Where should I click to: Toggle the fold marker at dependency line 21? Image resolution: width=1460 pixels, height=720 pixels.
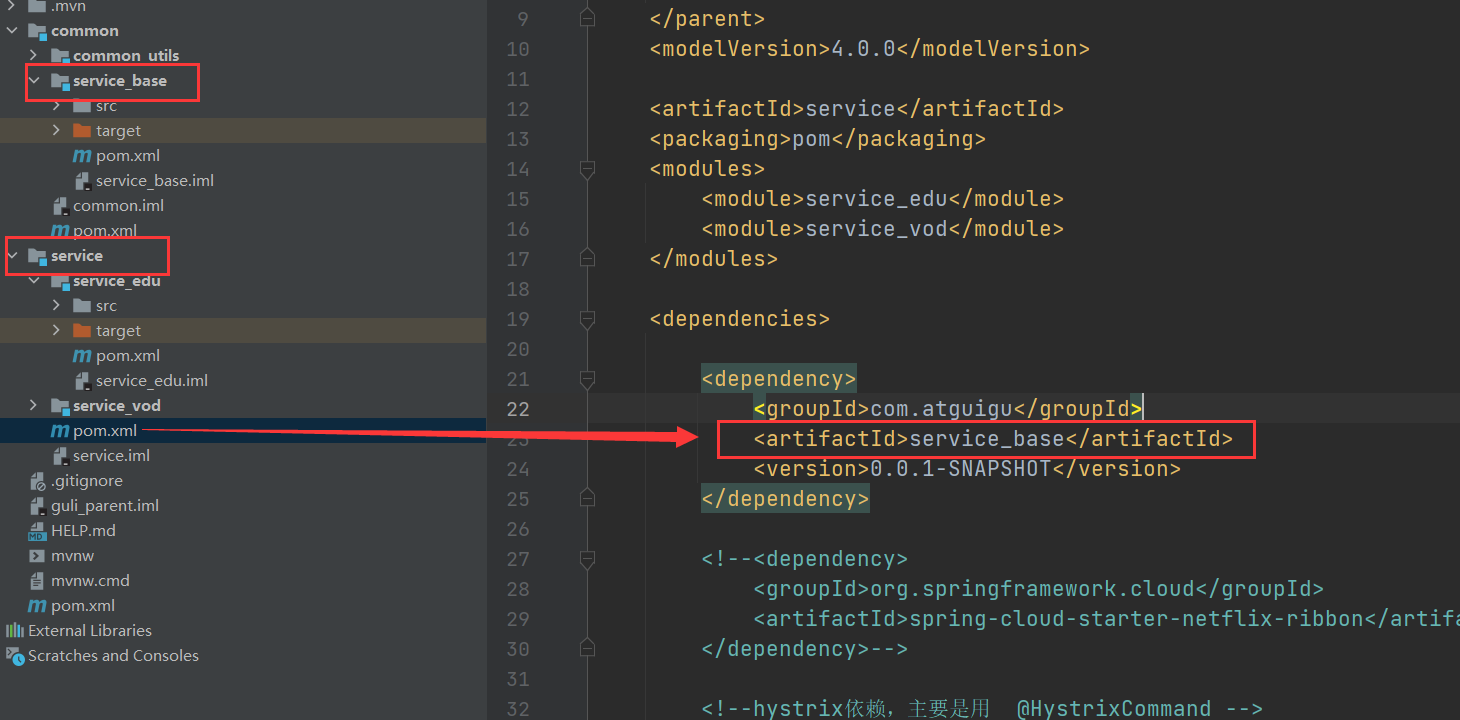587,379
